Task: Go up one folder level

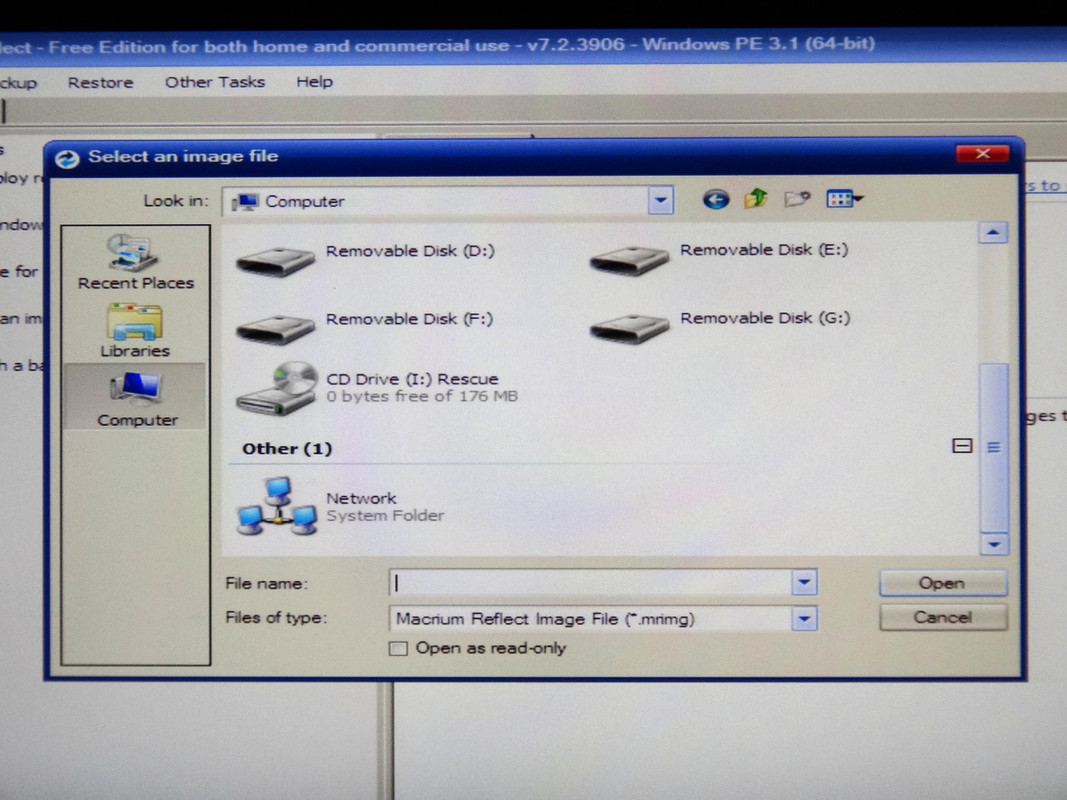Action: point(755,199)
